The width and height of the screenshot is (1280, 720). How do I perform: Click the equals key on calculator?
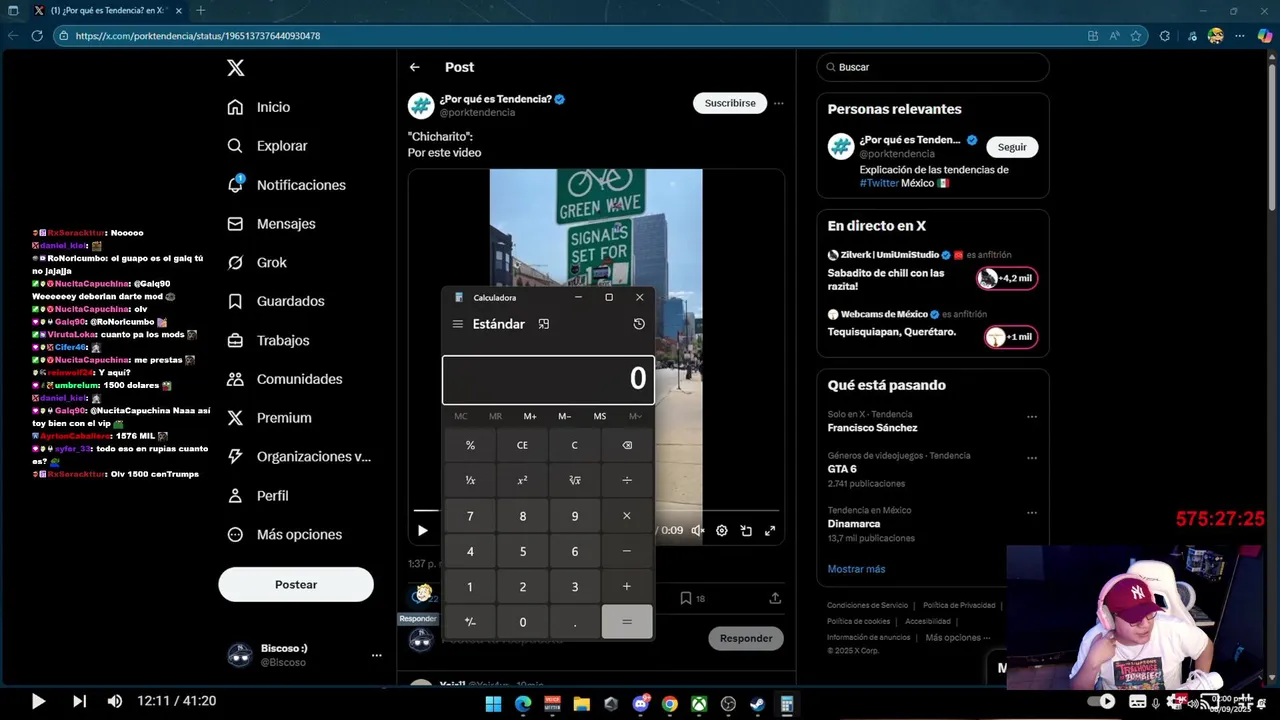coord(627,622)
